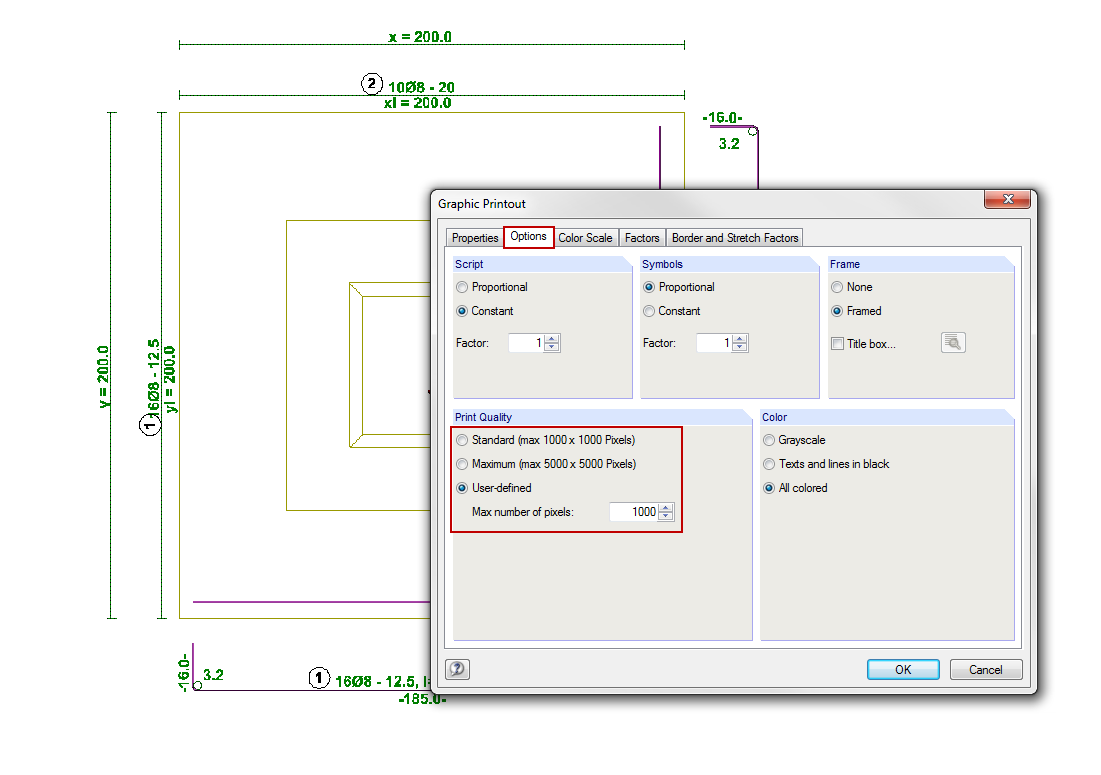The image size is (1101, 775).
Task: Select User-defined print quality
Action: coord(461,488)
